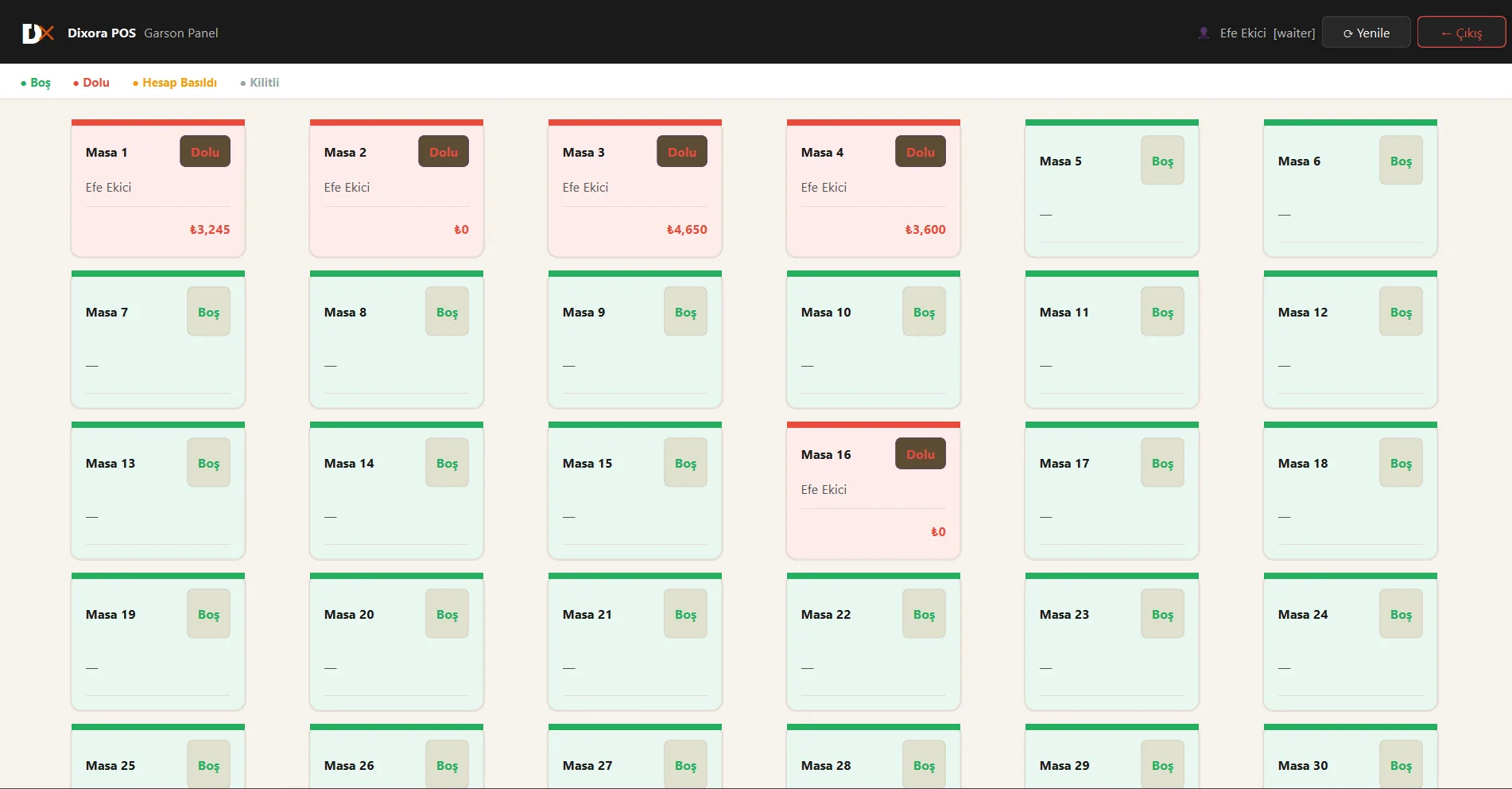Select the Masa 13 table card
The width and height of the screenshot is (1512, 789).
[x=158, y=491]
